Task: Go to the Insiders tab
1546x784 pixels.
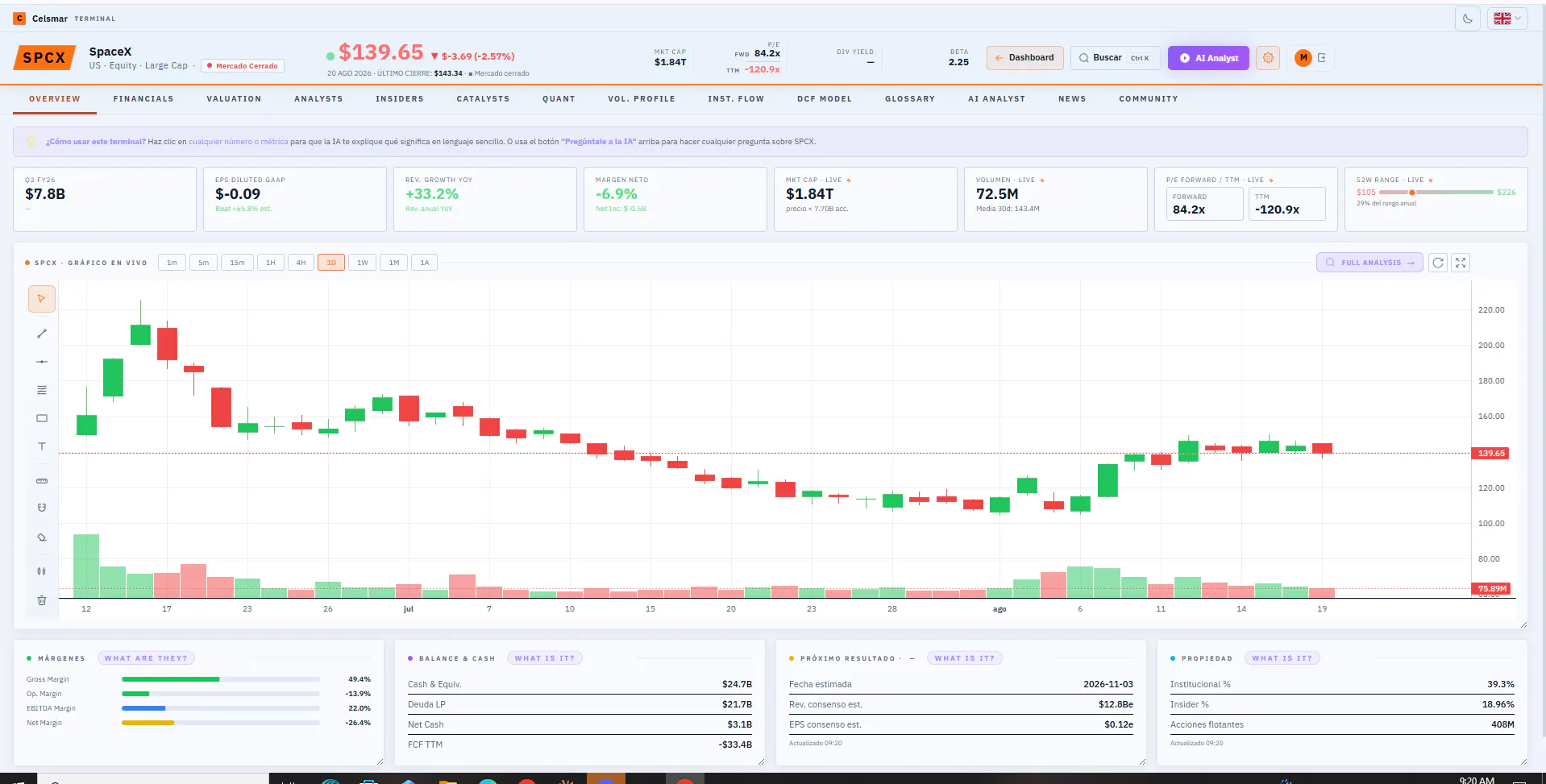Action: pyautogui.click(x=400, y=99)
